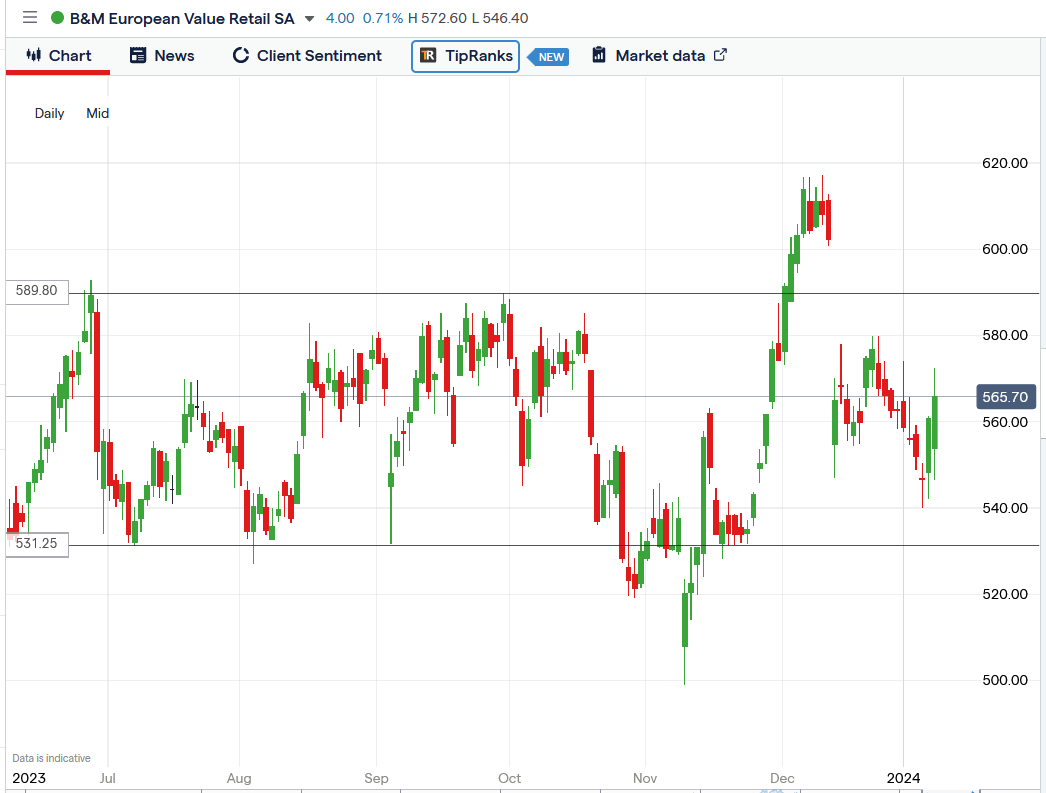Viewport: 1046px width, 793px height.
Task: Click the Jul label on time axis
Action: [107, 778]
